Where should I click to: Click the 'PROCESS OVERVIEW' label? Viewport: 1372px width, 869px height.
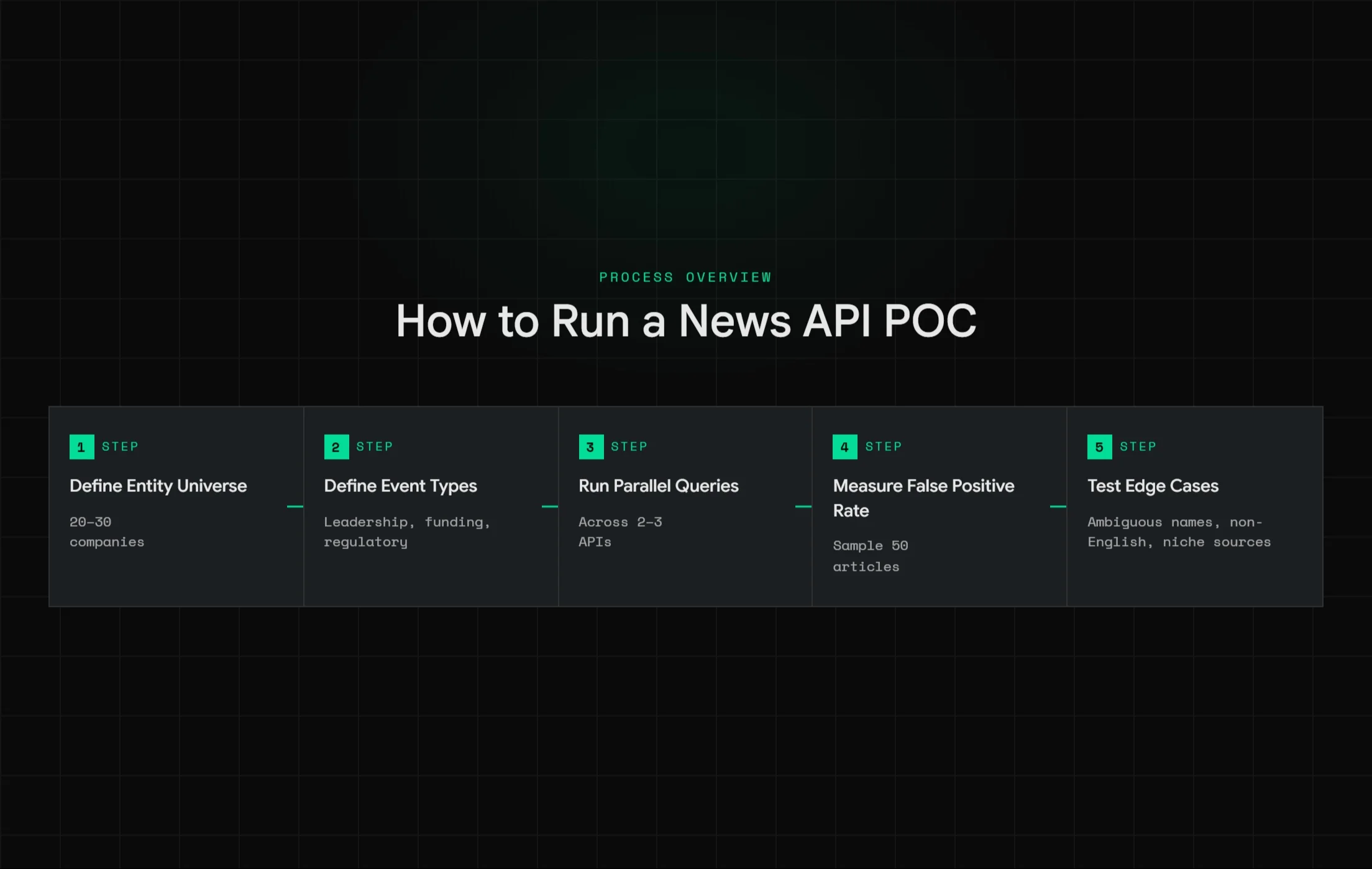click(x=685, y=277)
